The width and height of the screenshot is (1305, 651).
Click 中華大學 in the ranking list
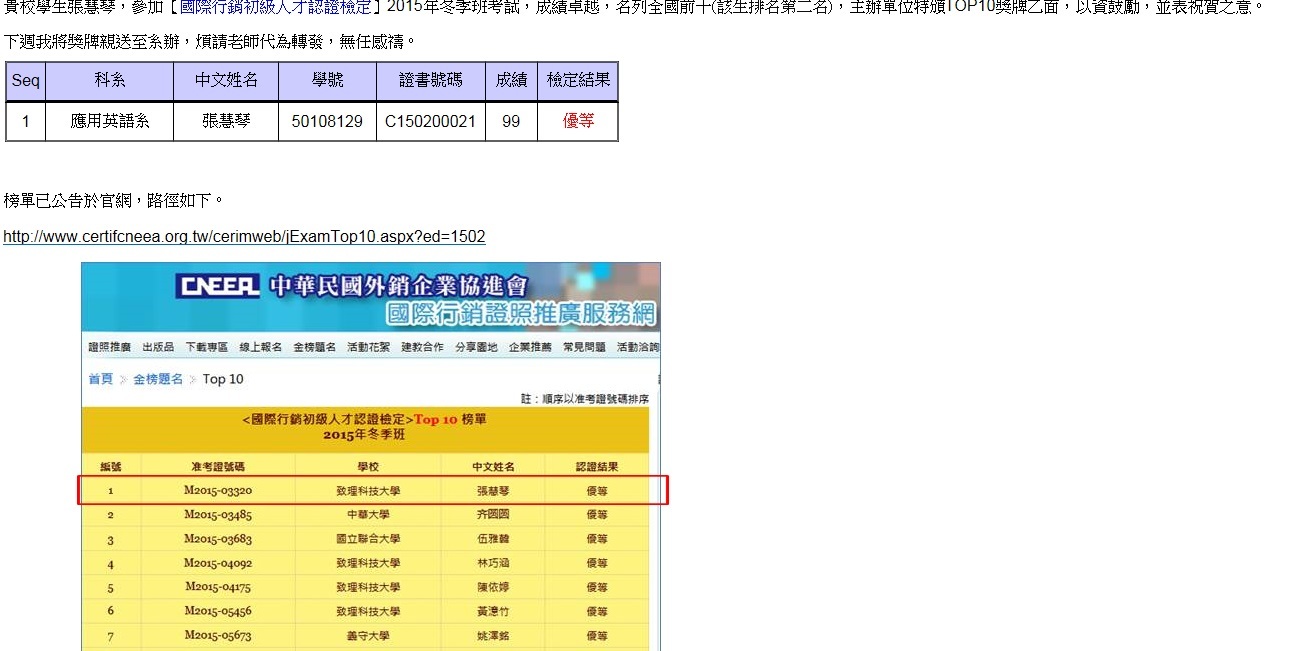(x=368, y=515)
